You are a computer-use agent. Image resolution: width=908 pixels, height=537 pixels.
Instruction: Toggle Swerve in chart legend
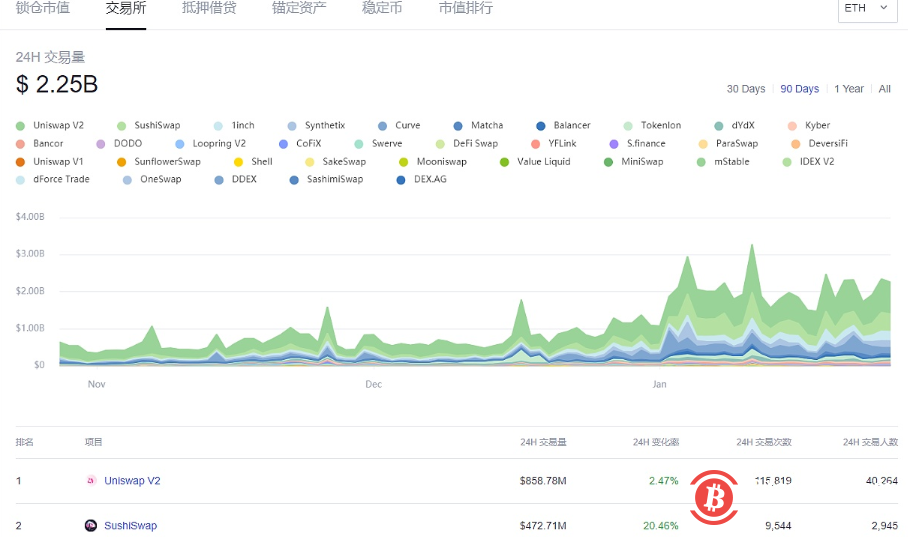[378, 143]
